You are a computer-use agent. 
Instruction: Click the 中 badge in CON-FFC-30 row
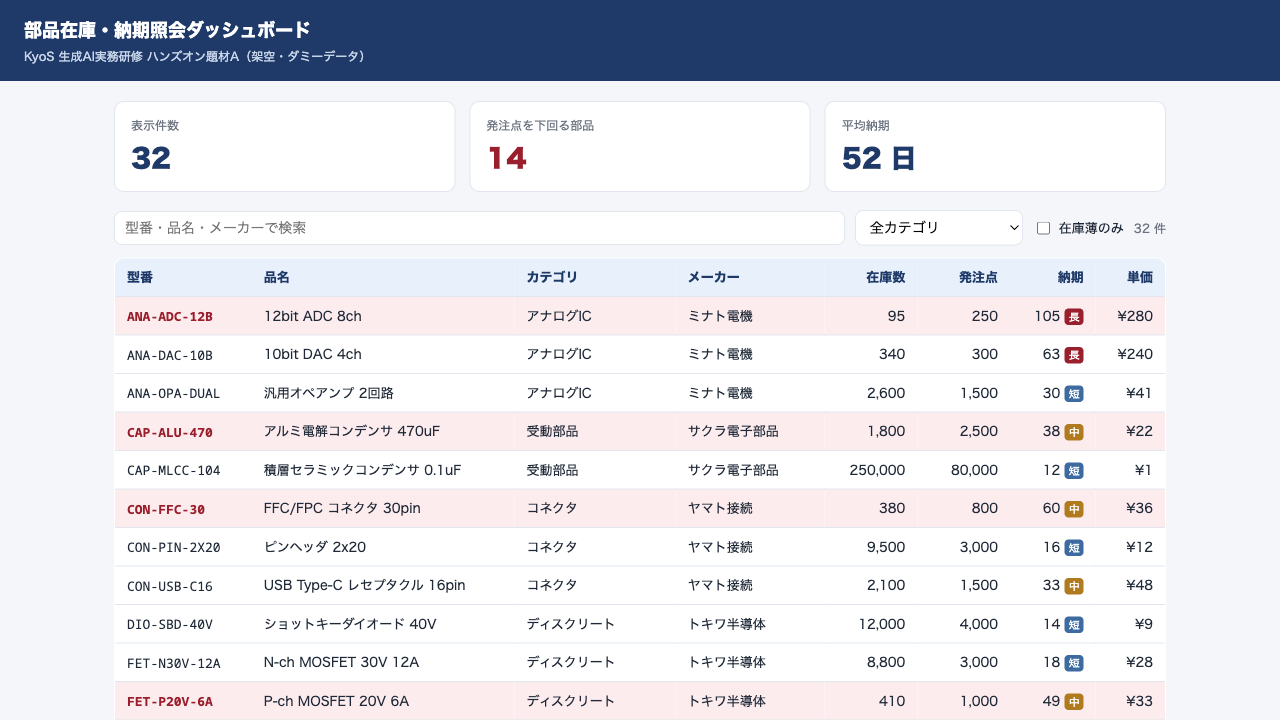pyautogui.click(x=1074, y=509)
